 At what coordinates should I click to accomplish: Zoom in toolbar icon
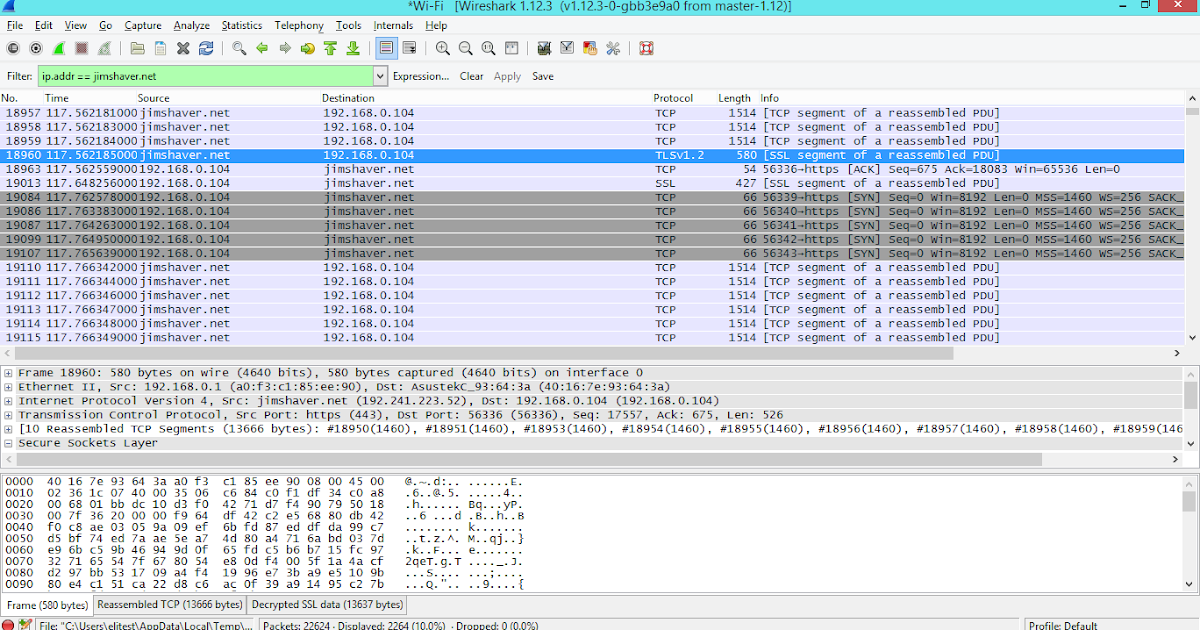[x=443, y=48]
